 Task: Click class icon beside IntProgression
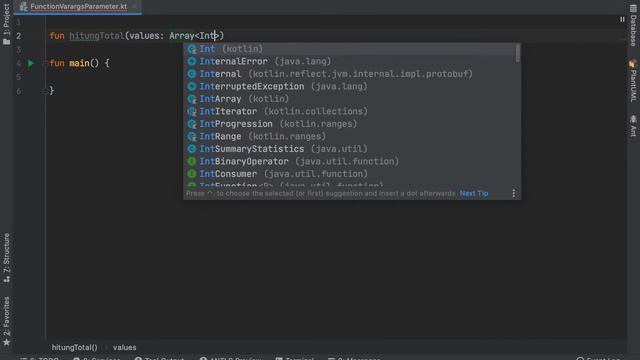[192, 124]
